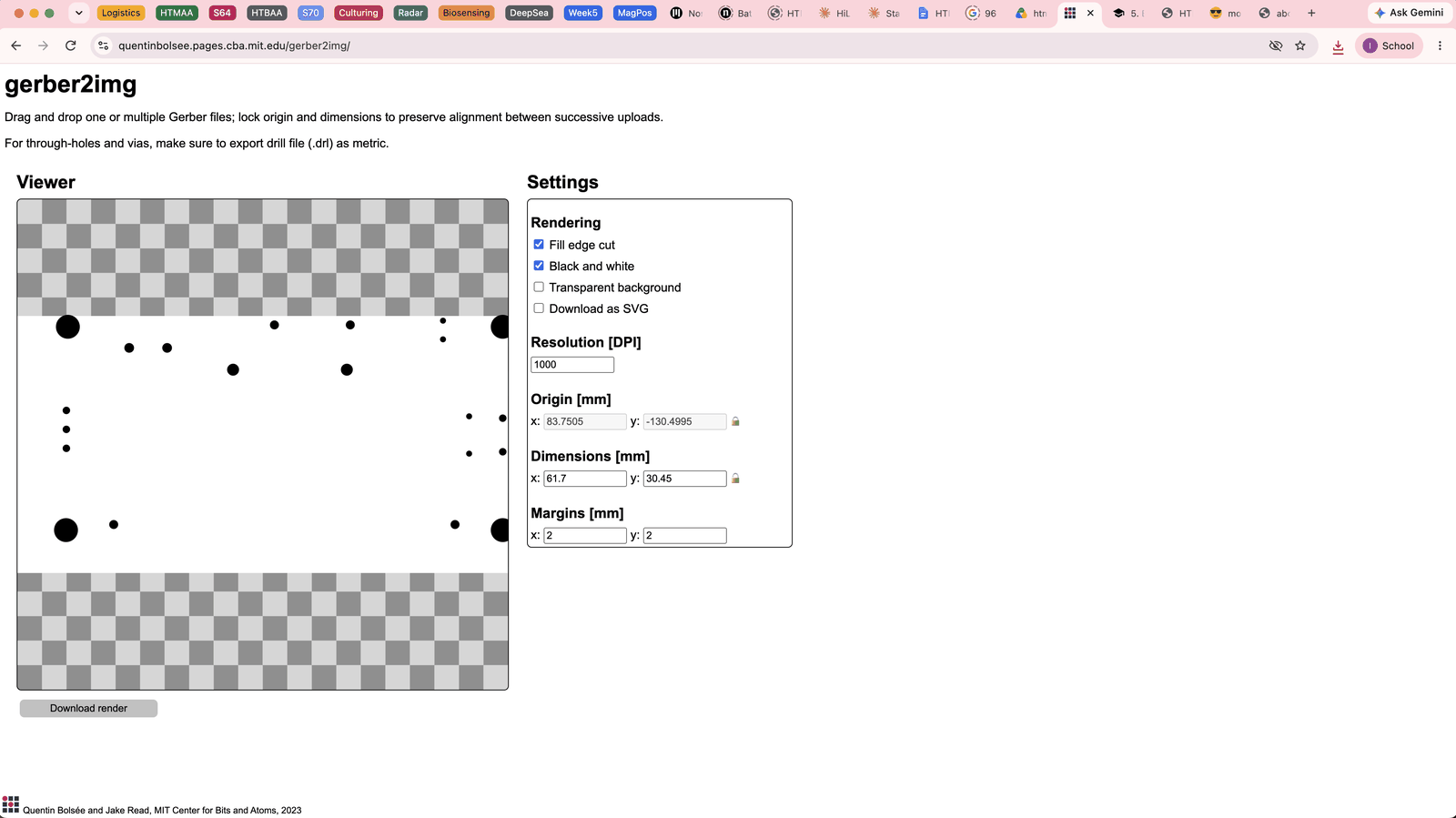Enable Transparent background
1456x818 pixels.
pyautogui.click(x=539, y=287)
